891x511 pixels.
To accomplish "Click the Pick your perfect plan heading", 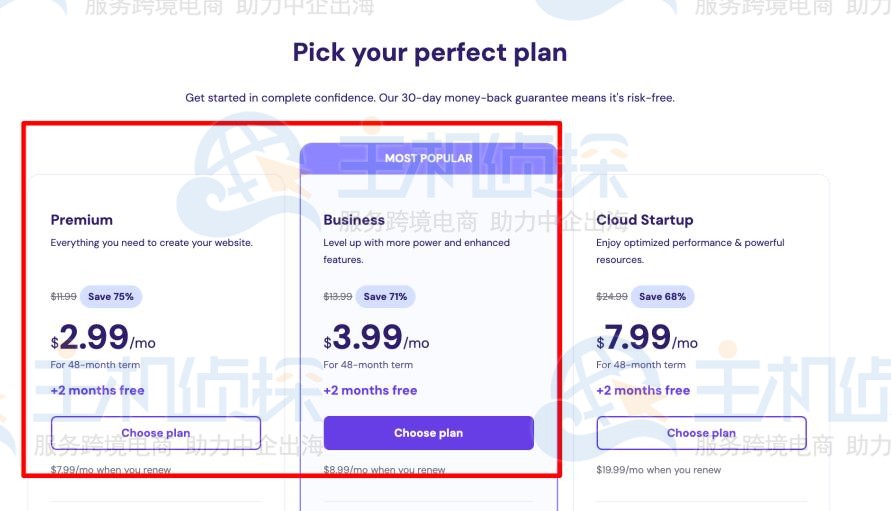I will [x=429, y=52].
